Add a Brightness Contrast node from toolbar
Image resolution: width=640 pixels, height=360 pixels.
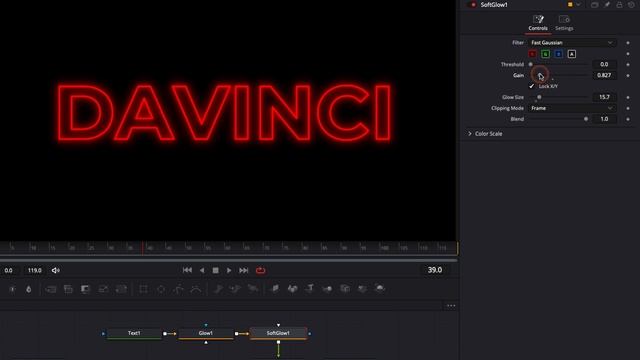(x=12, y=289)
